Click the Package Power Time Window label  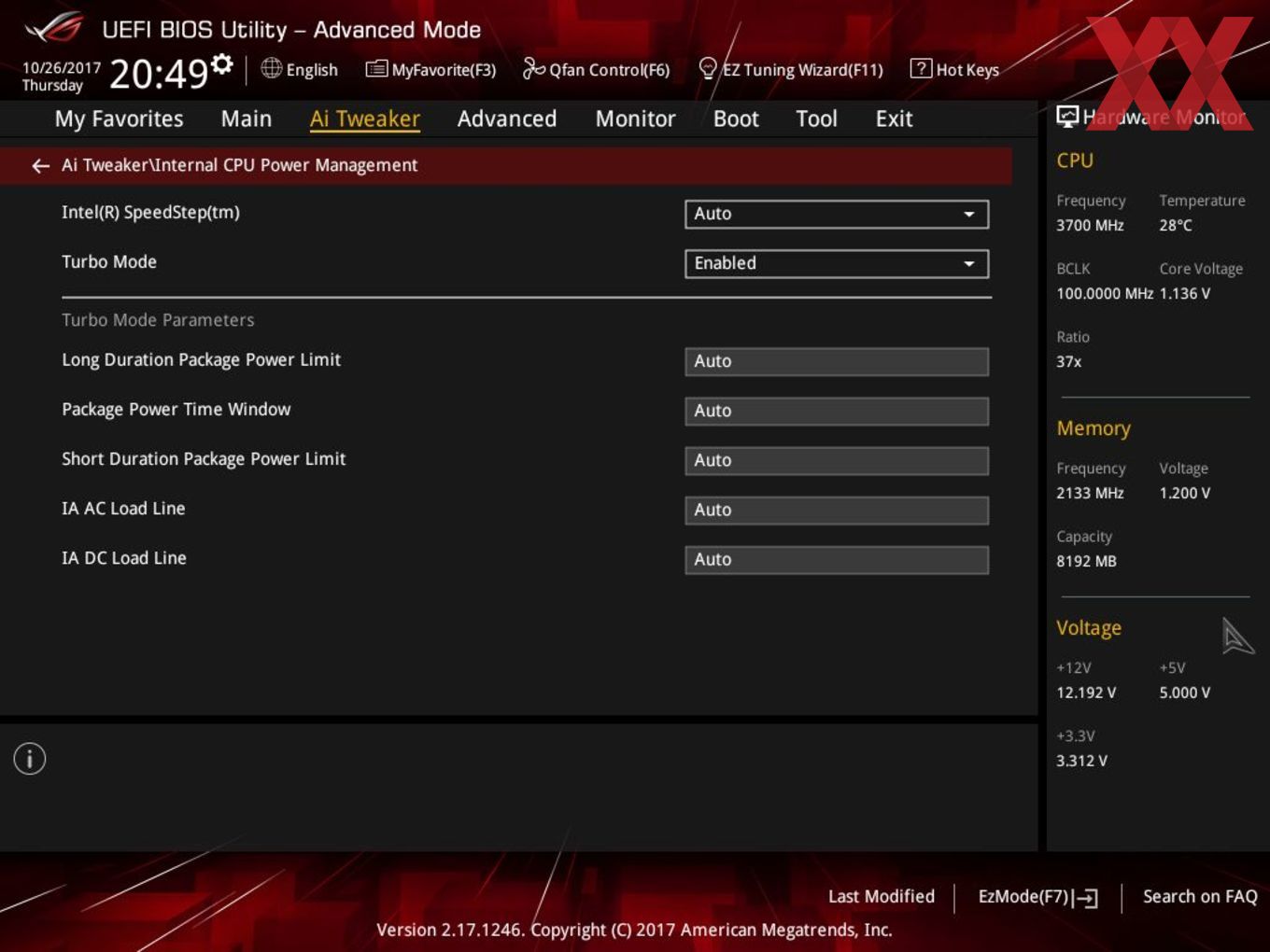coord(176,410)
